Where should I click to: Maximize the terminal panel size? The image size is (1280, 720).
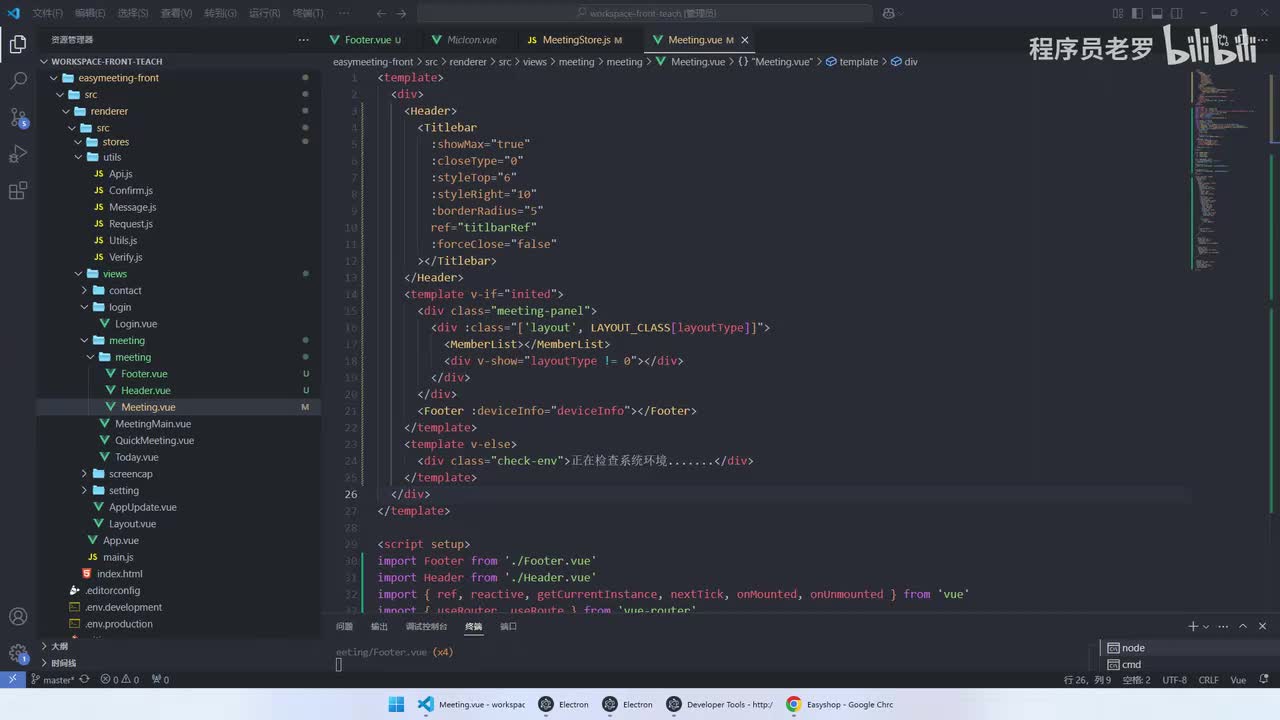[x=1243, y=626]
